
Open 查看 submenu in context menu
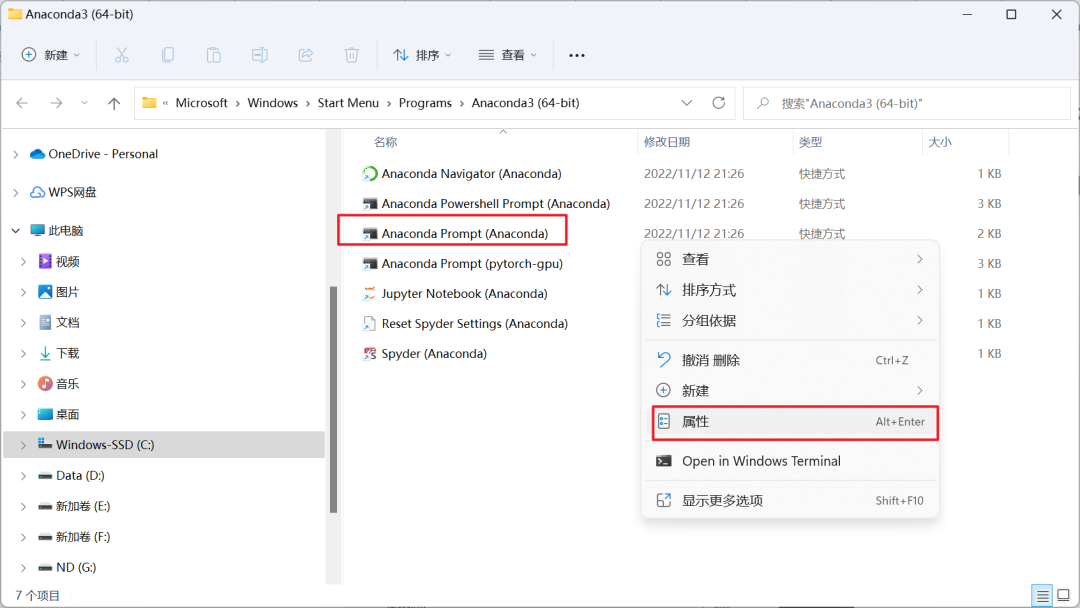790,260
